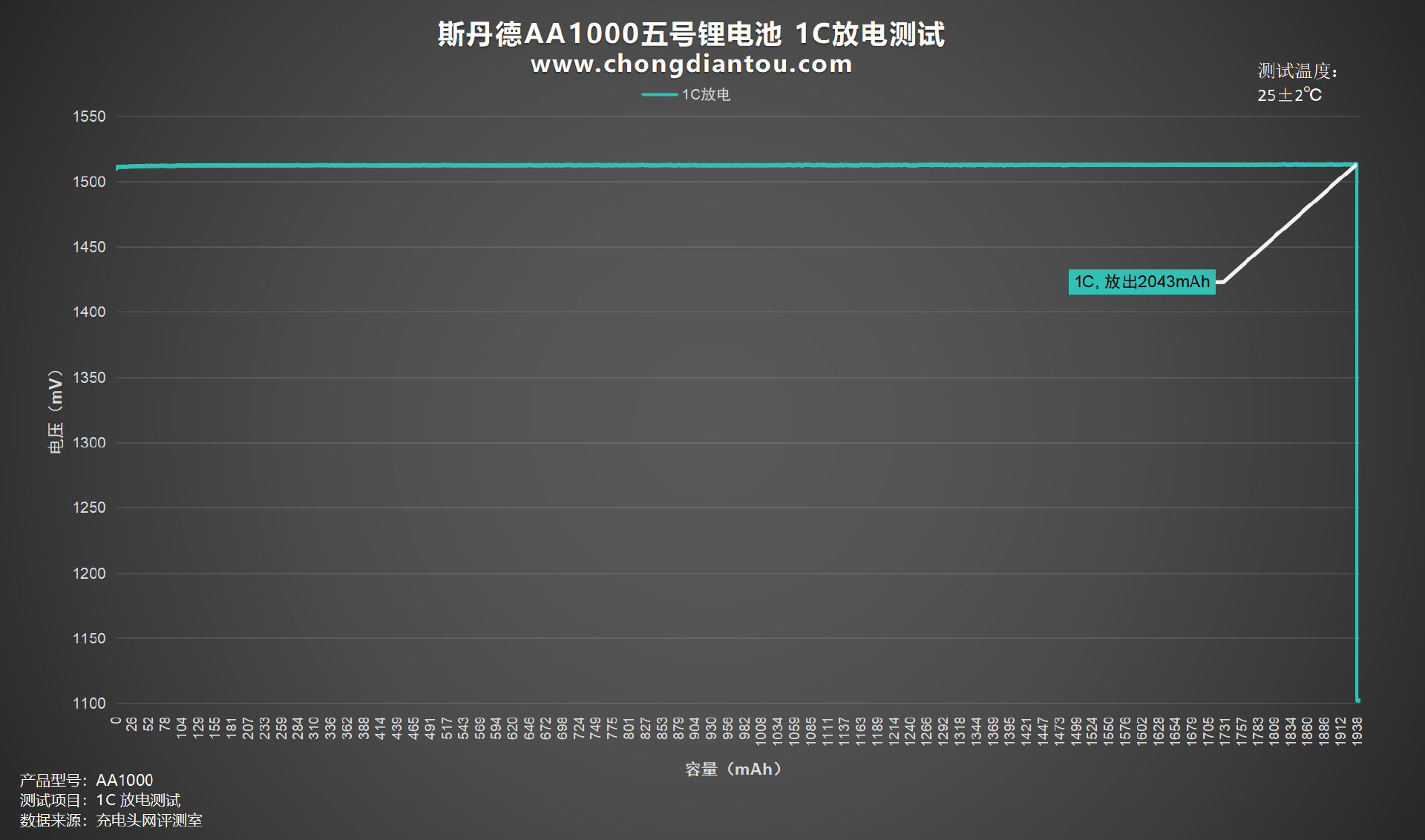The image size is (1425, 840).
Task: Click the vertical voltage drop line at chart end
Action: [x=1357, y=433]
